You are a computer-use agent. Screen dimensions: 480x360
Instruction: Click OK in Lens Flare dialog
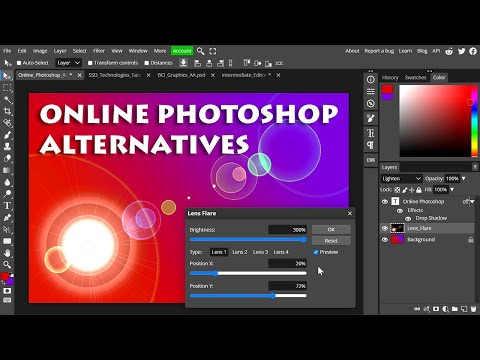tap(331, 229)
